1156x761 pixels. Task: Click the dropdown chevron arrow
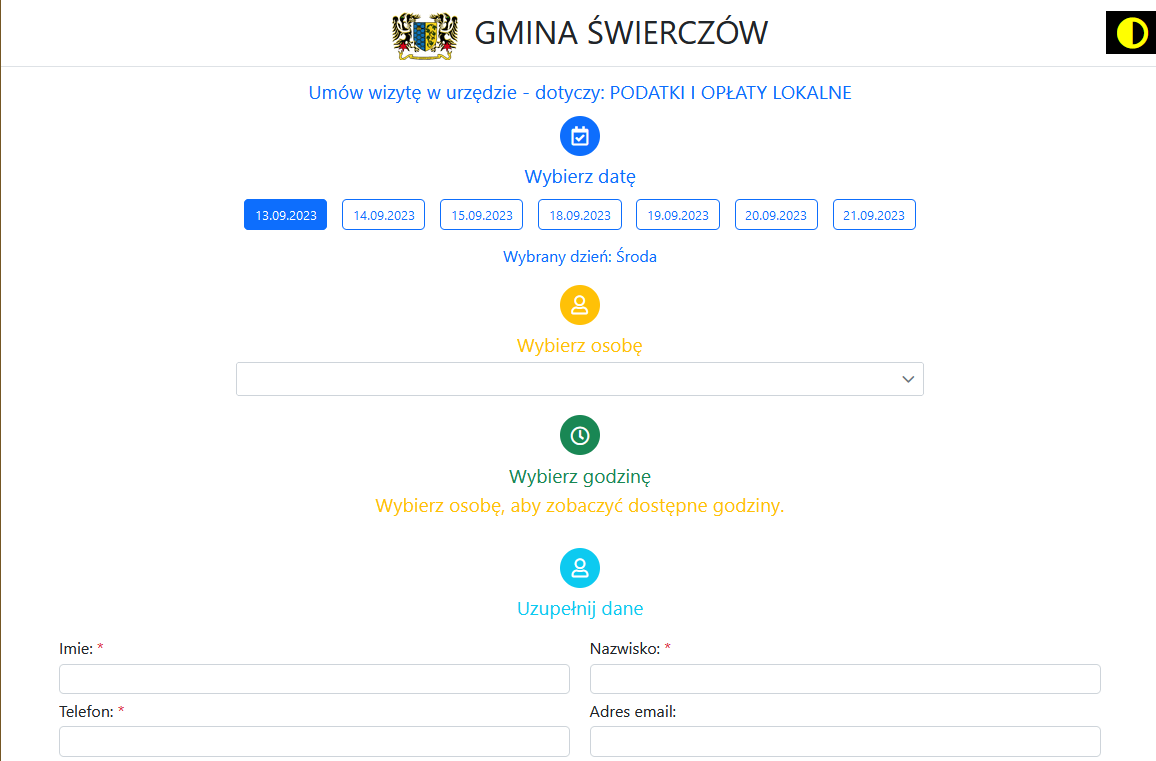click(x=908, y=379)
